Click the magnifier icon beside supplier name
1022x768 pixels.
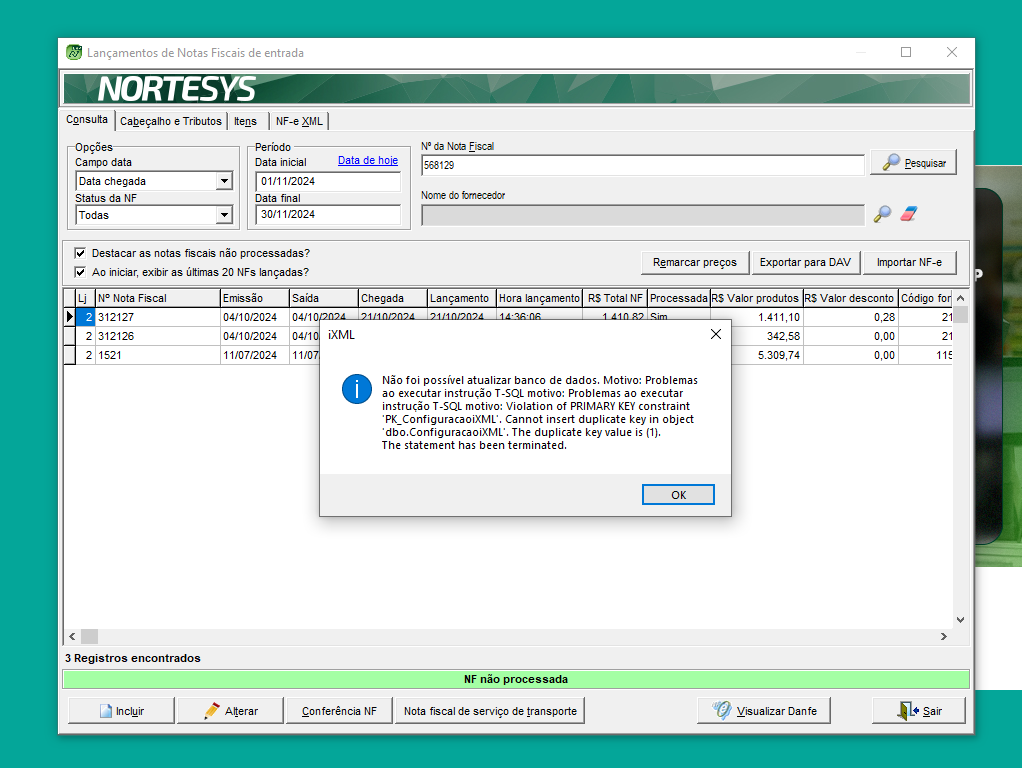click(x=882, y=214)
